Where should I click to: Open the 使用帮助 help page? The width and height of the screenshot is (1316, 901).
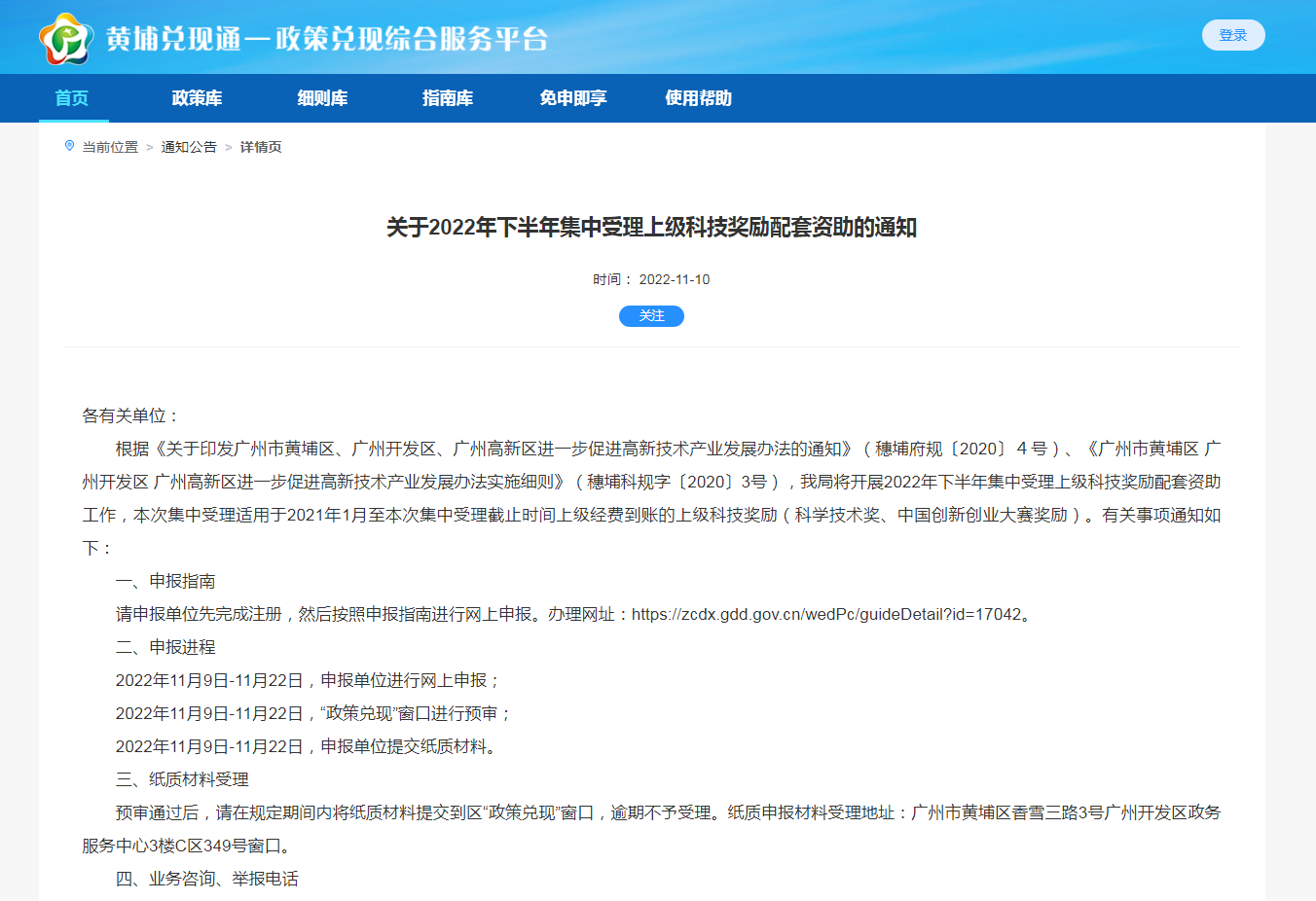(698, 98)
